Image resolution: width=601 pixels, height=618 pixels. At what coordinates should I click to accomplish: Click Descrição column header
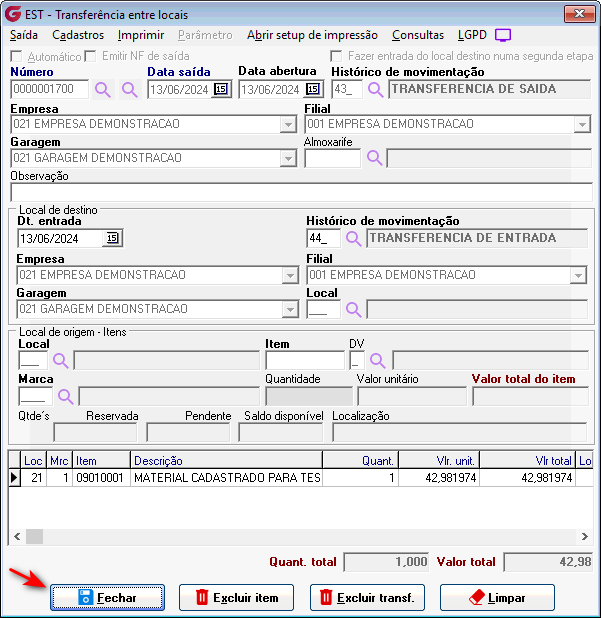(x=226, y=460)
